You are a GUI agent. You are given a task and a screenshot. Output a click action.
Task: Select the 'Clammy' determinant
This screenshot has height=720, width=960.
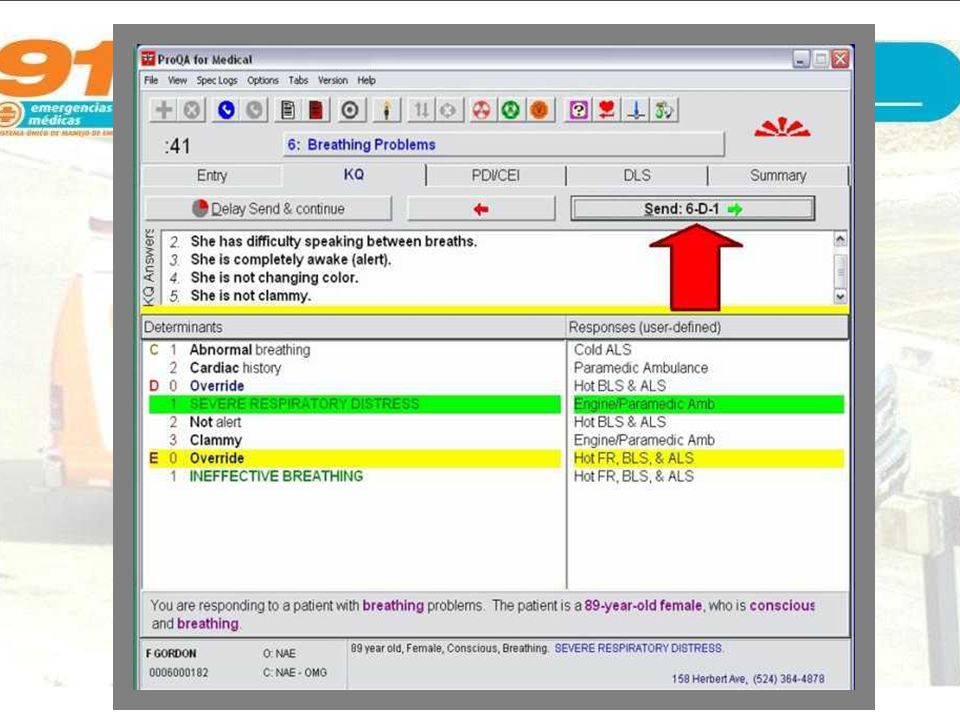coord(216,440)
